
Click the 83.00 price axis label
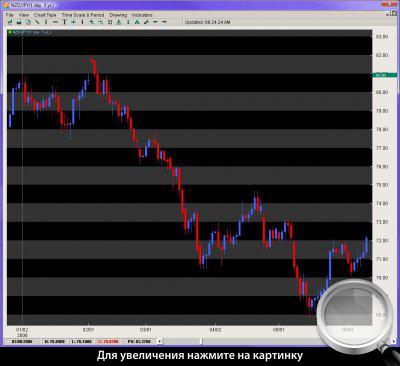click(382, 37)
